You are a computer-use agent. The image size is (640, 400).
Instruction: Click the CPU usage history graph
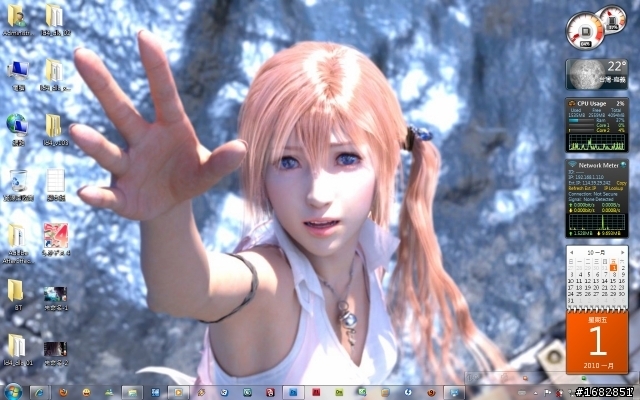(x=597, y=142)
